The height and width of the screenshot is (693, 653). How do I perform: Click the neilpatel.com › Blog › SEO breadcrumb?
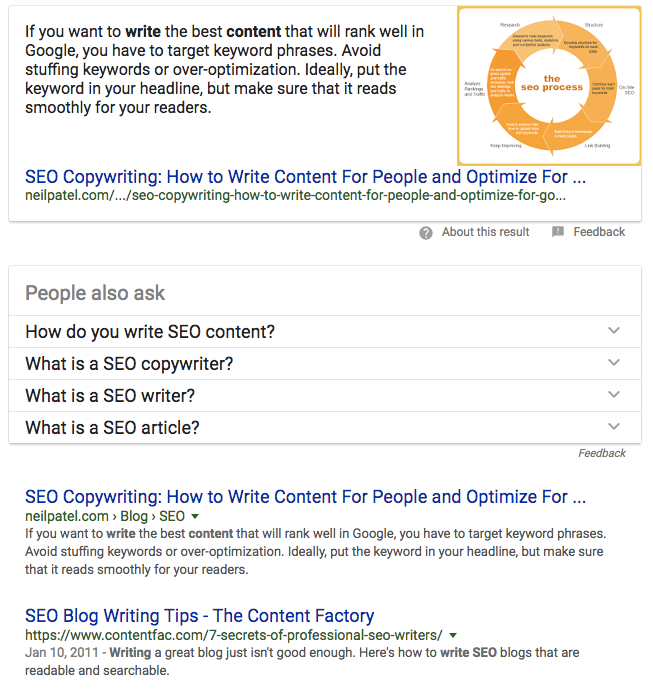click(105, 517)
